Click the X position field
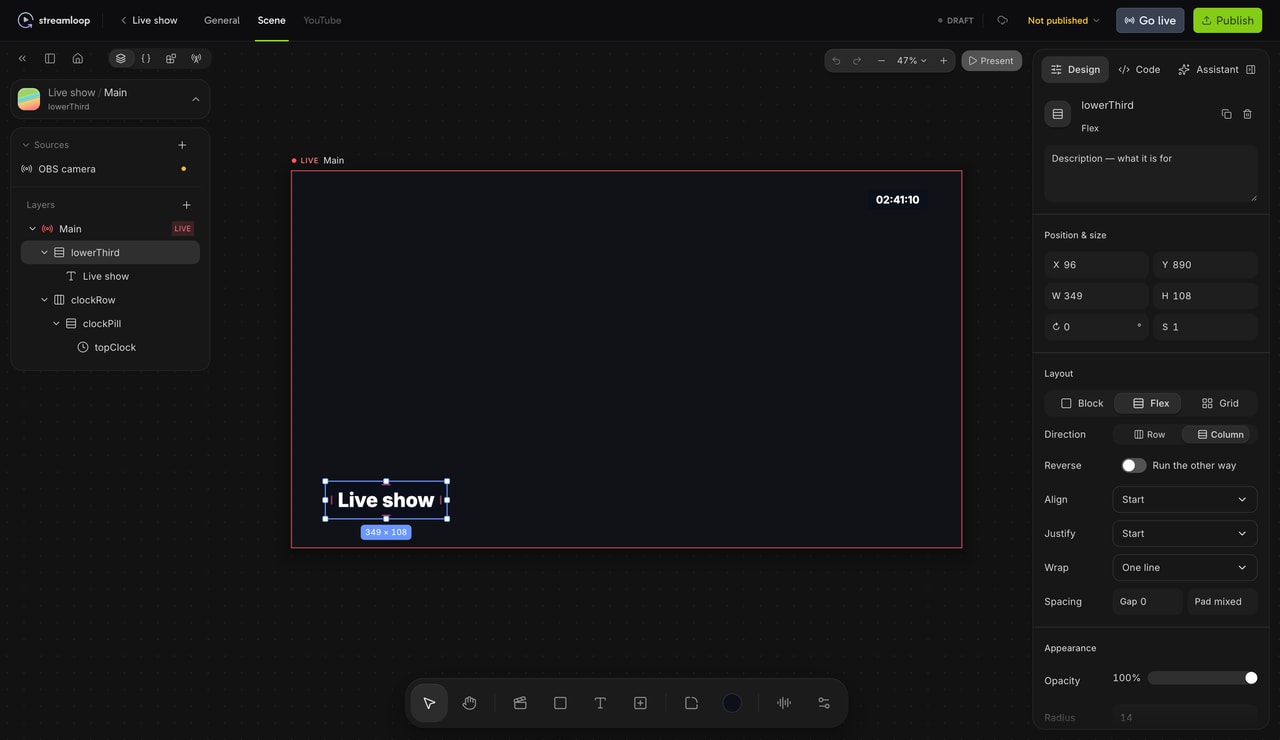Image resolution: width=1280 pixels, height=740 pixels. pyautogui.click(x=1096, y=265)
